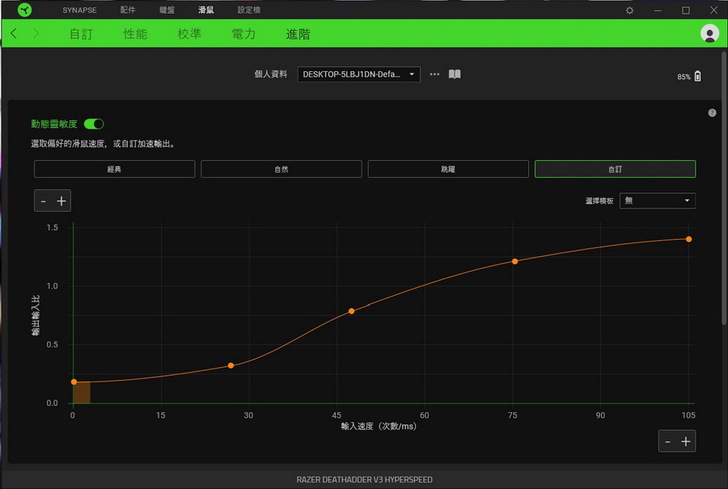The width and height of the screenshot is (728, 489).
Task: Open the profile guide book icon
Action: (x=454, y=74)
